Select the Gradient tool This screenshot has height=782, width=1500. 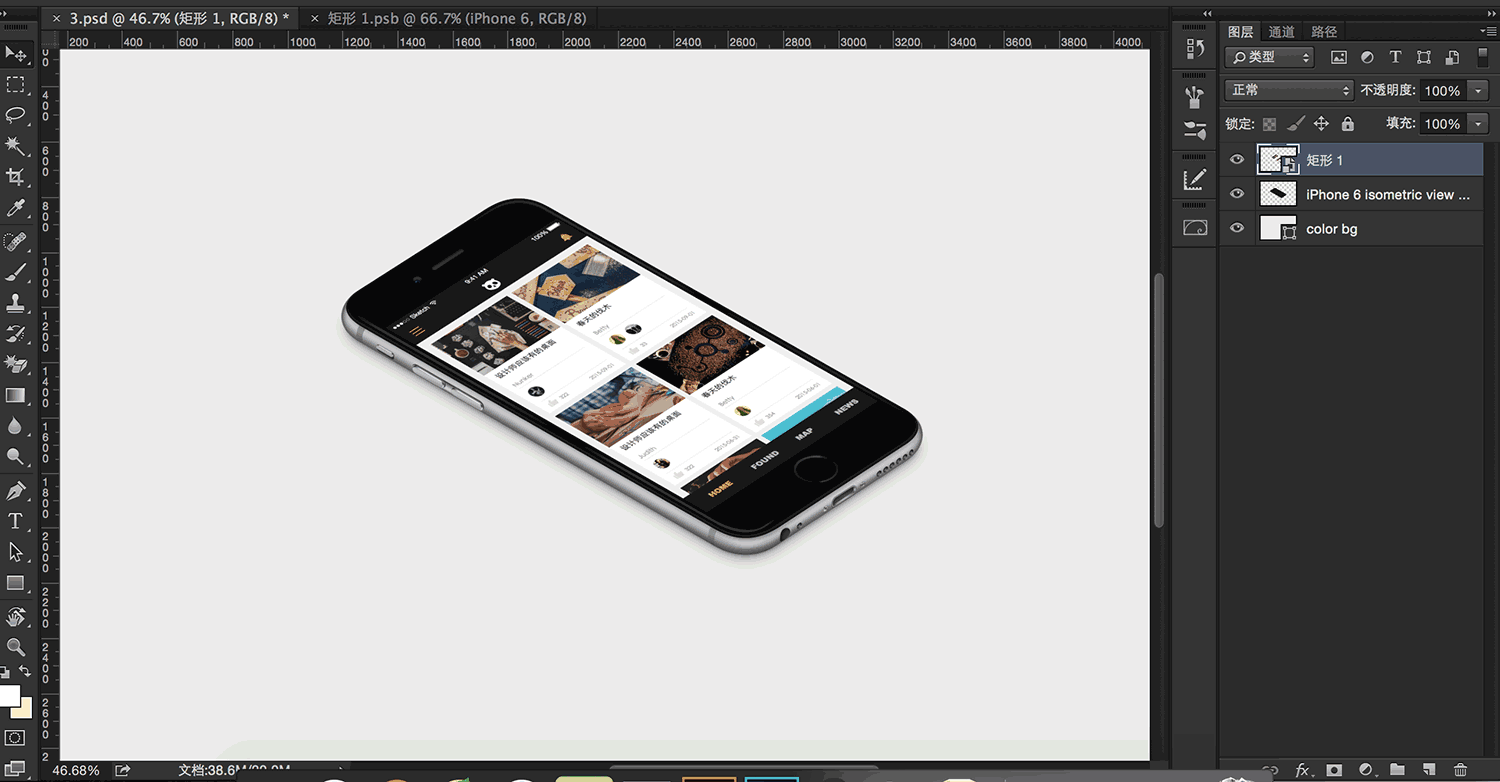(16, 395)
